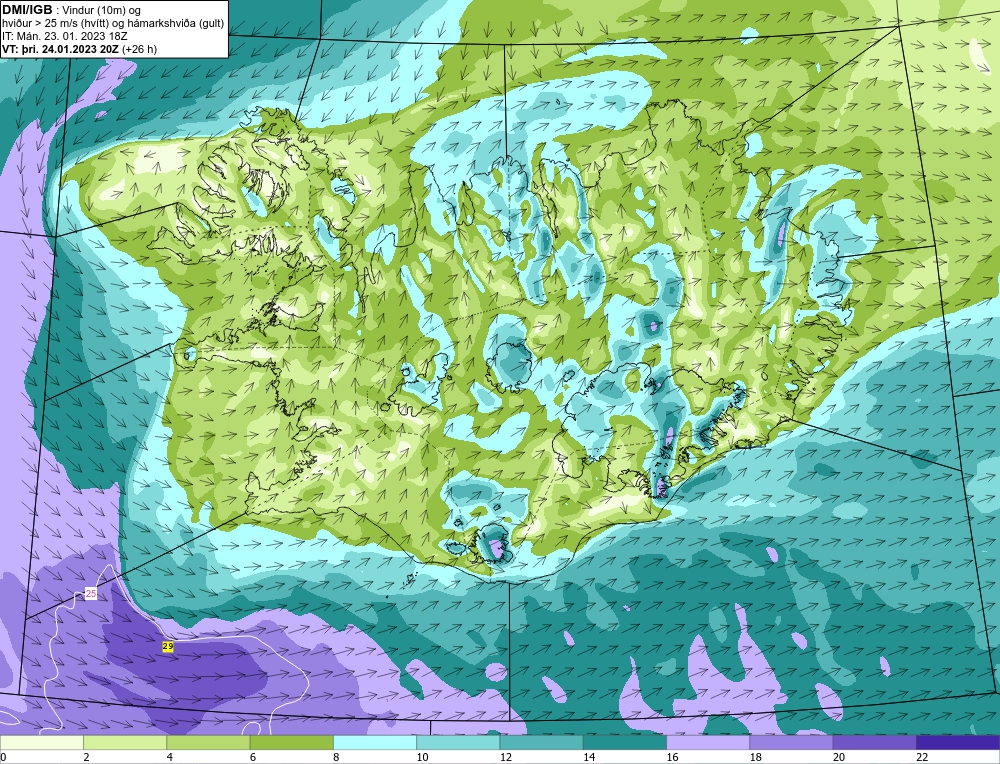Select the 'DMI/IGB' title text in the info box
This screenshot has width=1000, height=764.
pyautogui.click(x=27, y=10)
